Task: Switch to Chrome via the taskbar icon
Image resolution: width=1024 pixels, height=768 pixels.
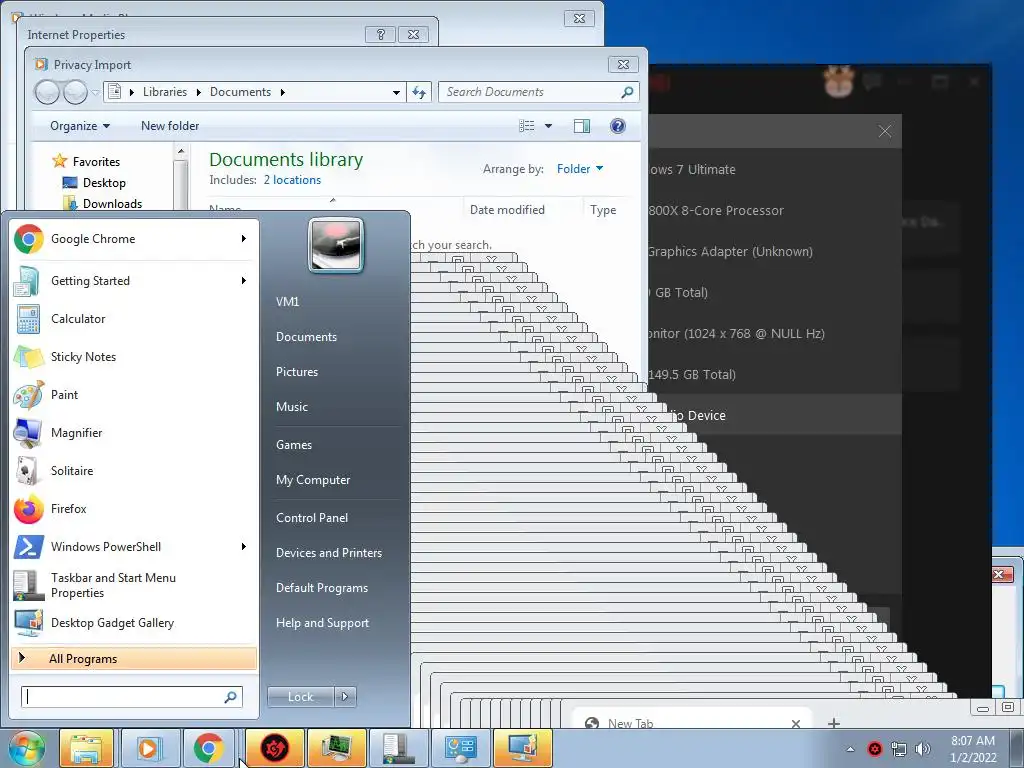Action: coord(209,748)
